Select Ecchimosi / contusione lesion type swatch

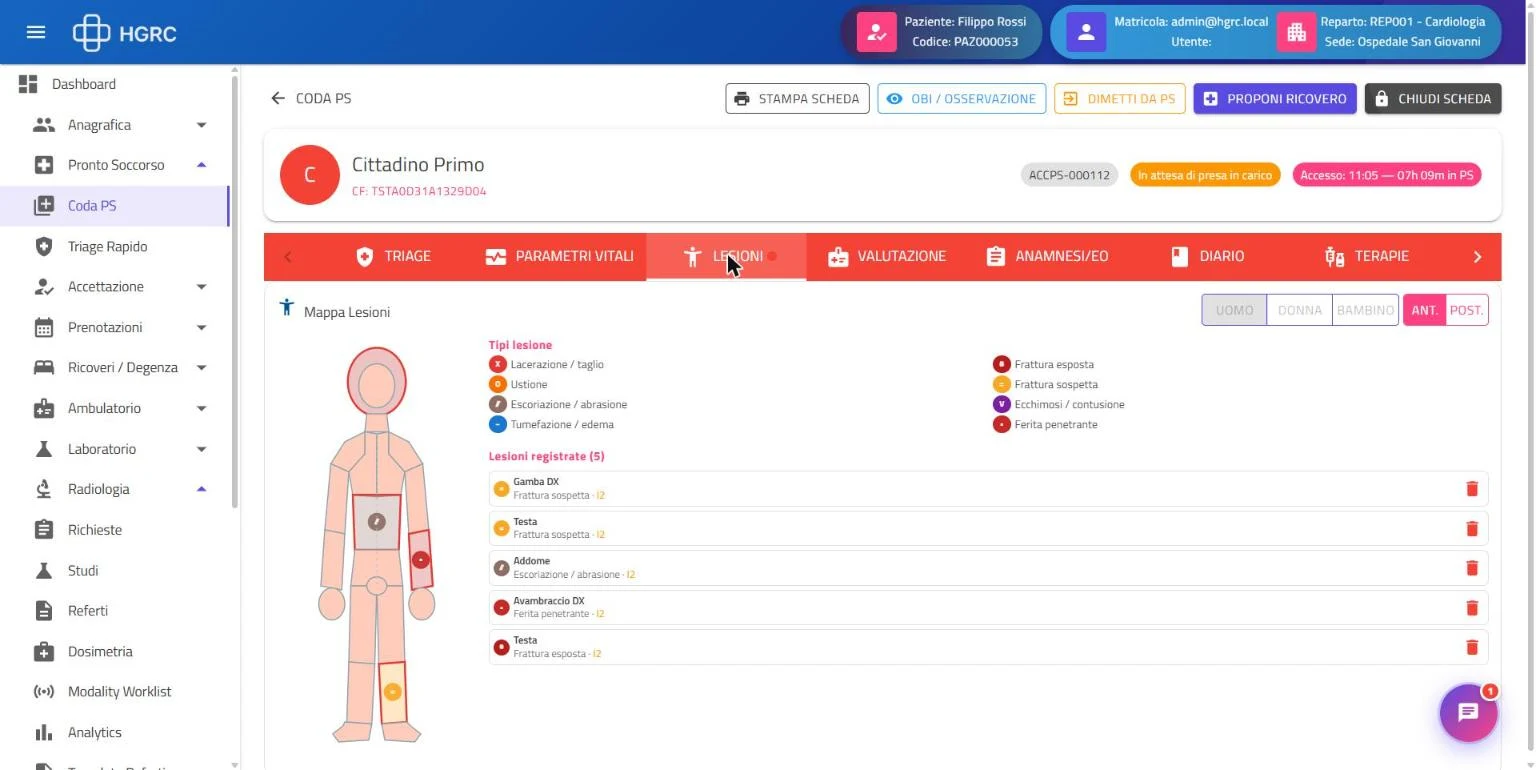pos(1002,404)
